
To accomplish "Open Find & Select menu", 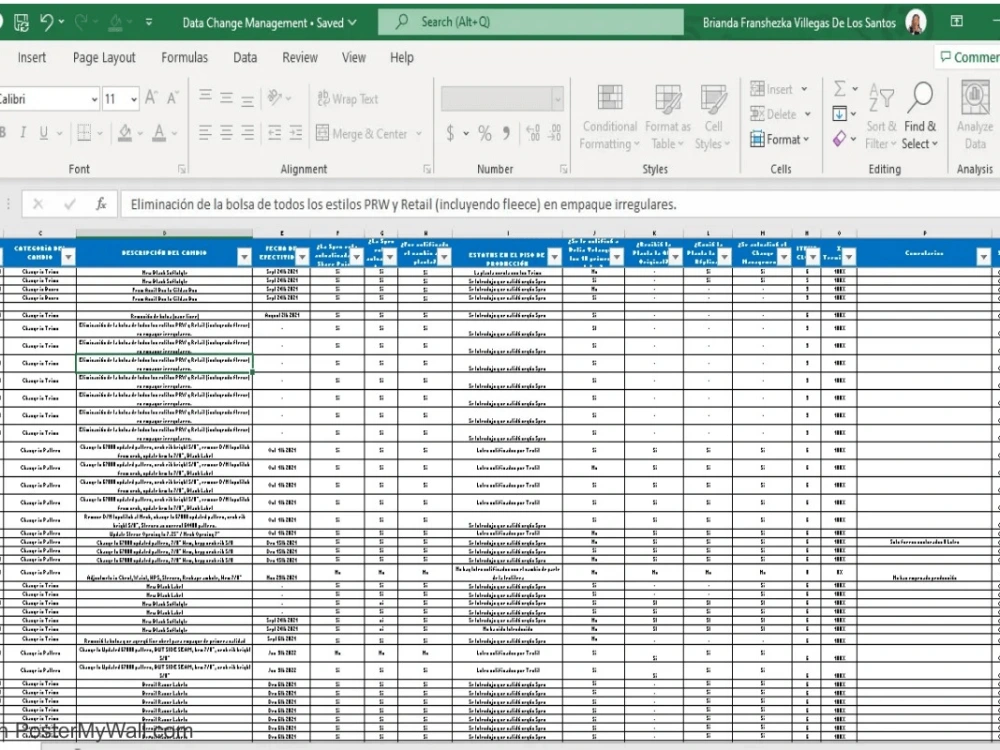I will pos(920,116).
